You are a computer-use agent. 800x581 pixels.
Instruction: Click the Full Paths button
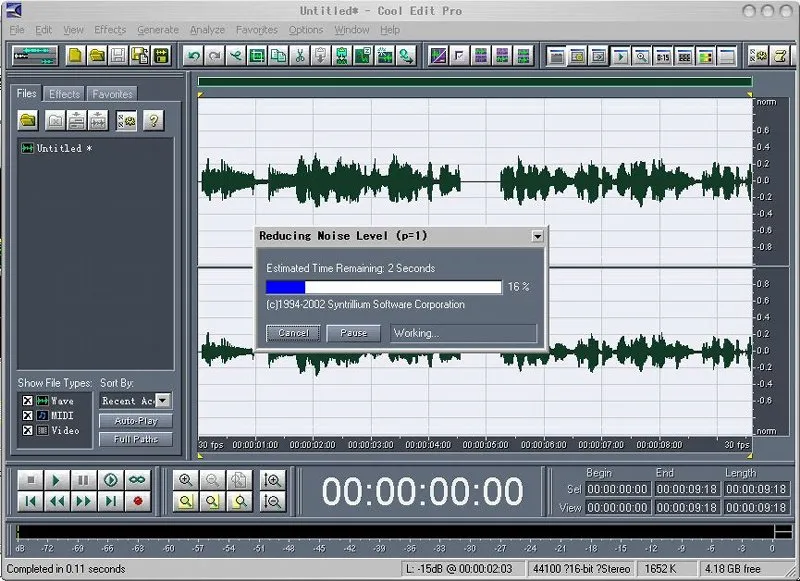coord(136,439)
